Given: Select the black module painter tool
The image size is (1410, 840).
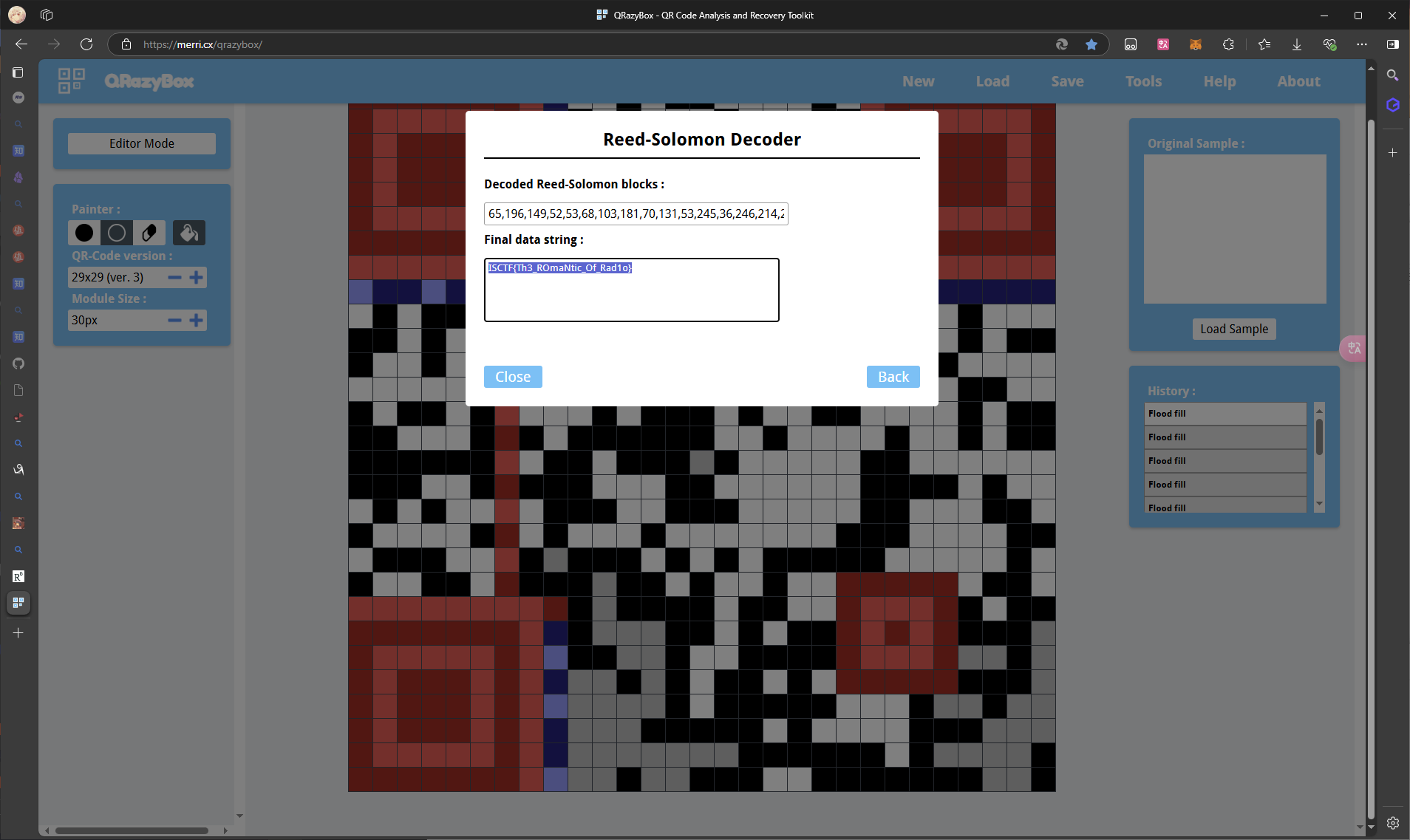Looking at the screenshot, I should pyautogui.click(x=84, y=233).
